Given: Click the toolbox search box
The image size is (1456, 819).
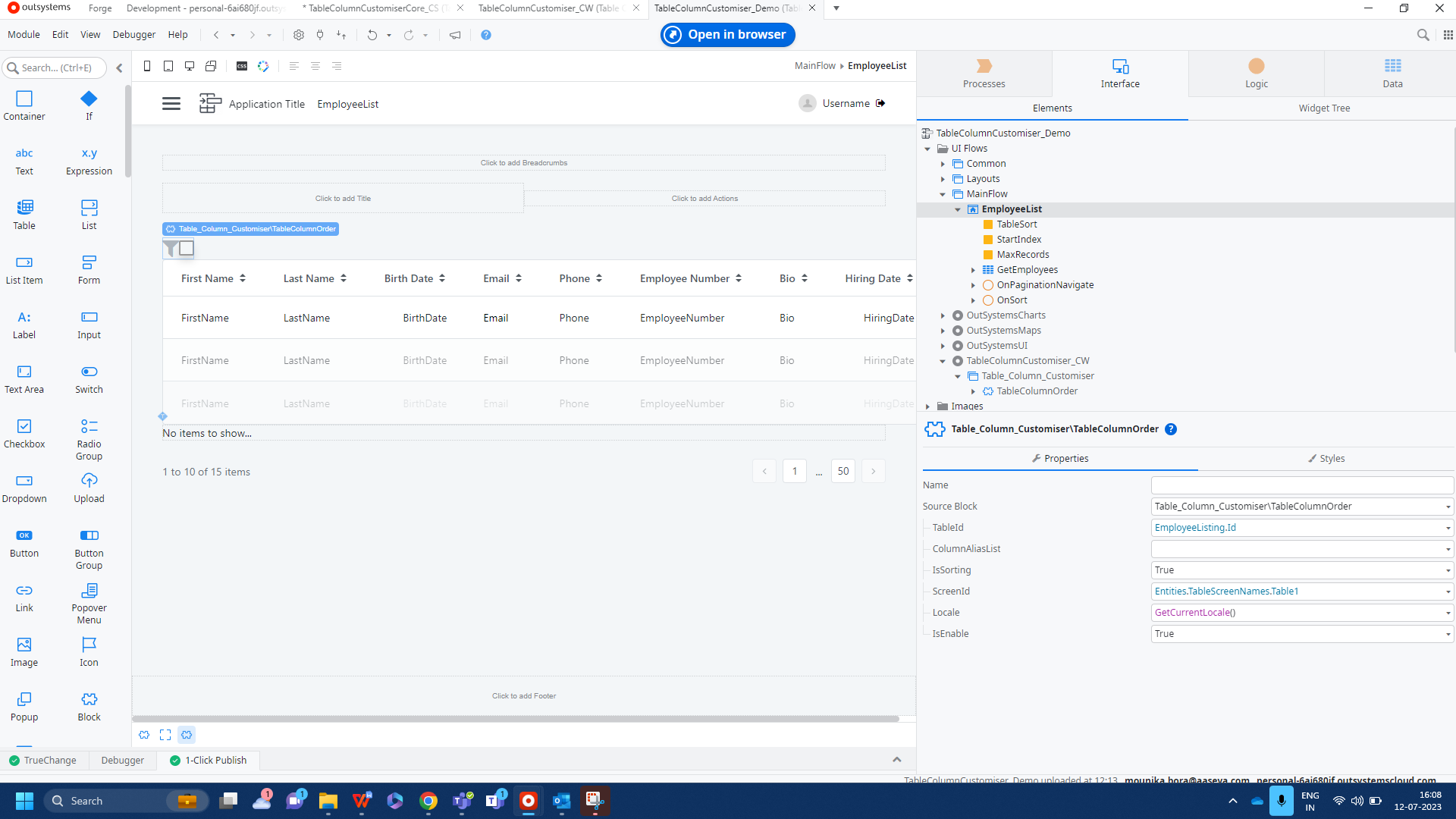Looking at the screenshot, I should [x=55, y=67].
